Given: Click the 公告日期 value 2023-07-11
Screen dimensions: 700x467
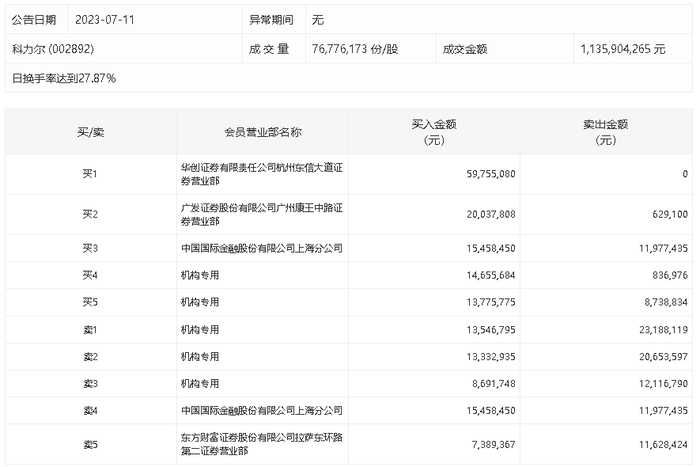Looking at the screenshot, I should click(x=104, y=20).
